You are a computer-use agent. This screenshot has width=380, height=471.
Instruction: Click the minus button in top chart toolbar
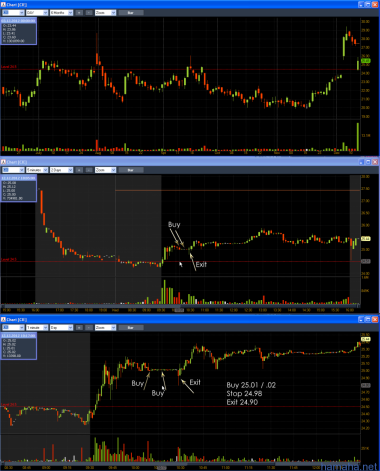pos(89,13)
